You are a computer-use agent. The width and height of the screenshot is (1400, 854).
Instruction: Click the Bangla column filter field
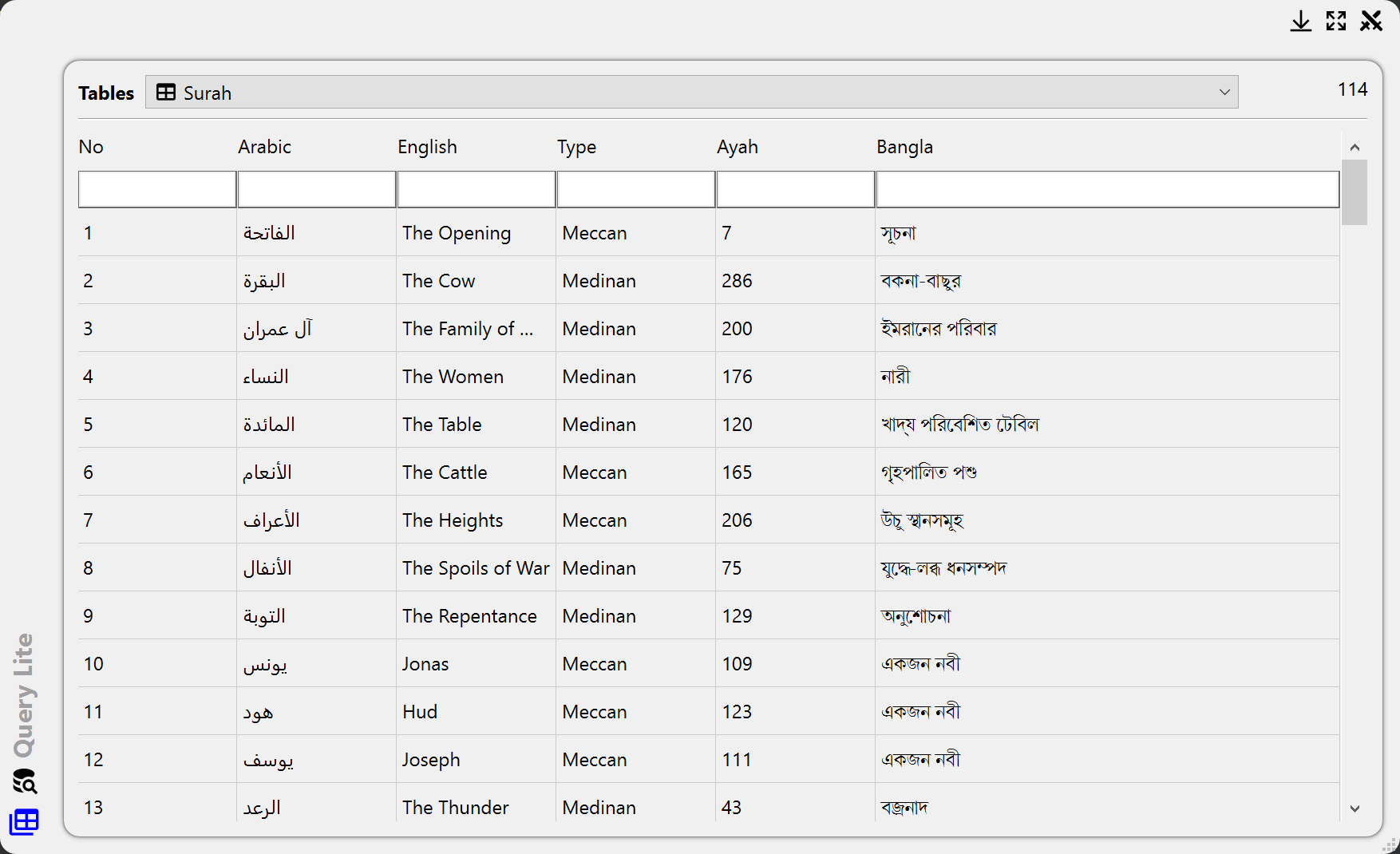coord(1107,190)
